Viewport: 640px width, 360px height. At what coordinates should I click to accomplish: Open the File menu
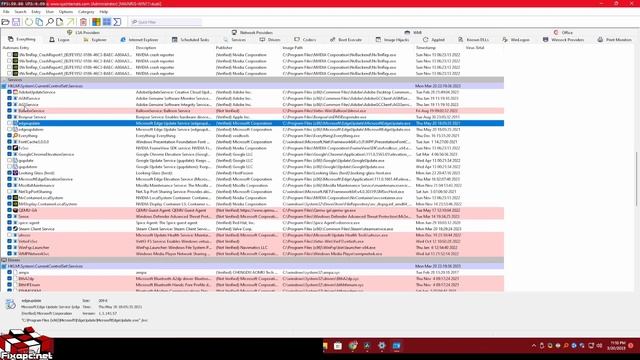tap(6, 12)
